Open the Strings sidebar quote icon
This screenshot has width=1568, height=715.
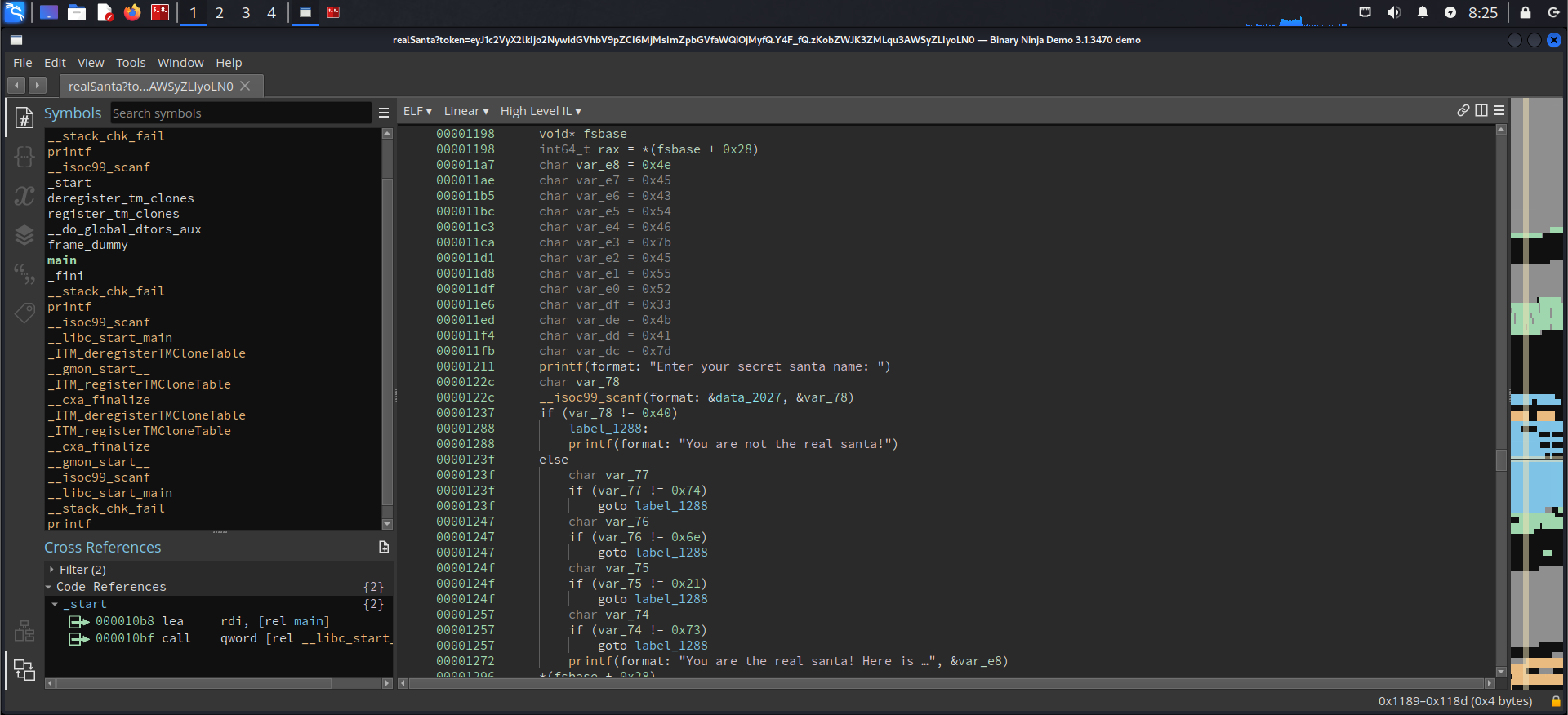click(x=24, y=273)
